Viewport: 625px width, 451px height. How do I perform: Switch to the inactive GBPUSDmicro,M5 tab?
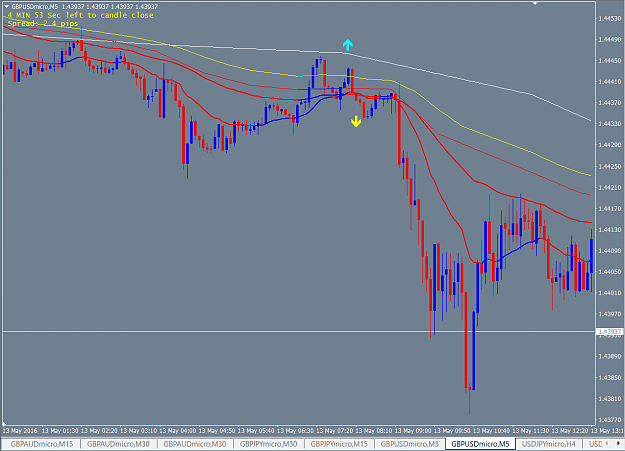tap(409, 444)
